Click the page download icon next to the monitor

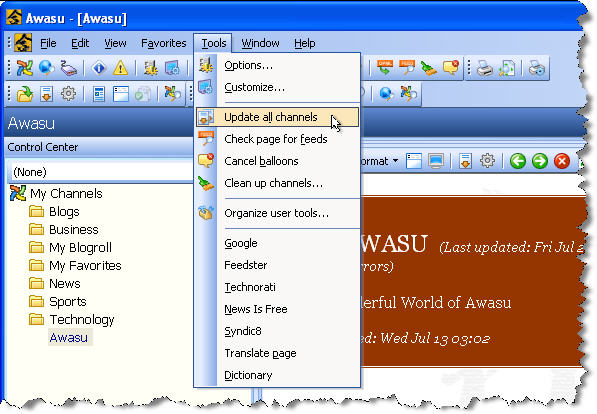coord(465,161)
